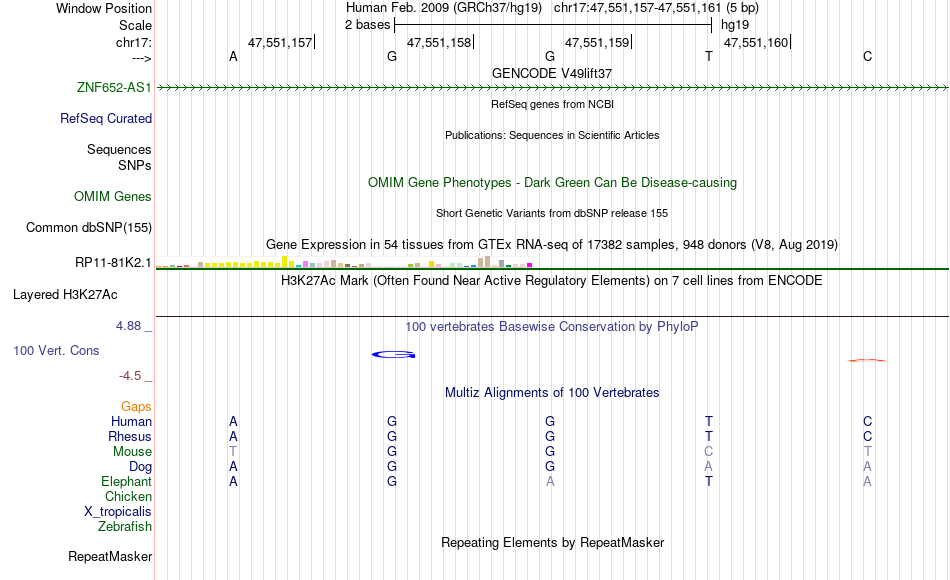Click the ---> strand direction arrow label
Viewport: 950px width, 580px height.
tap(142, 58)
